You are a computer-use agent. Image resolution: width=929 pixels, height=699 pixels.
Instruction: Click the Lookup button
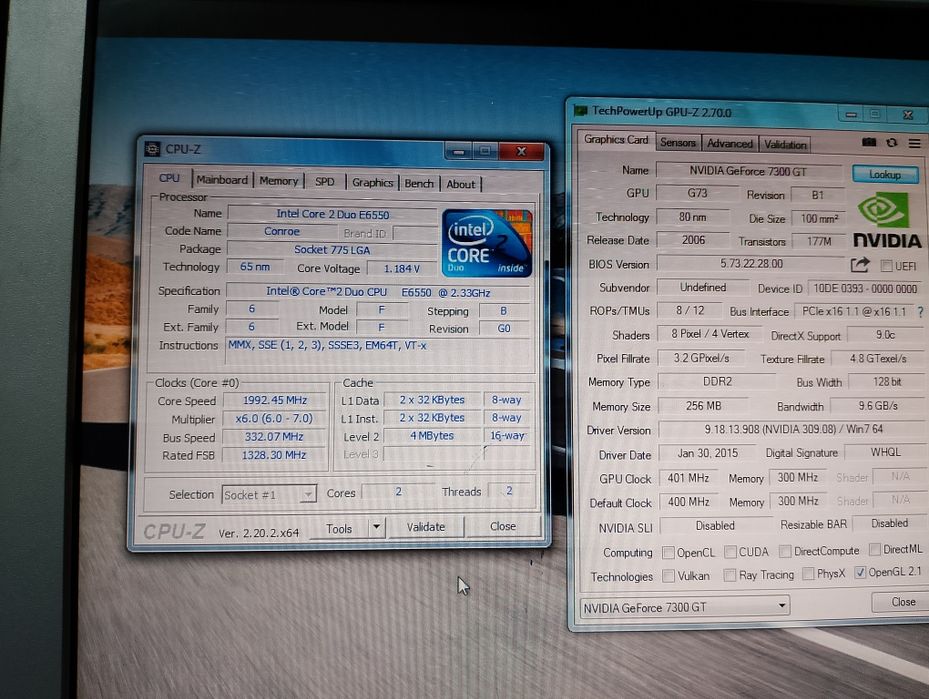click(885, 175)
